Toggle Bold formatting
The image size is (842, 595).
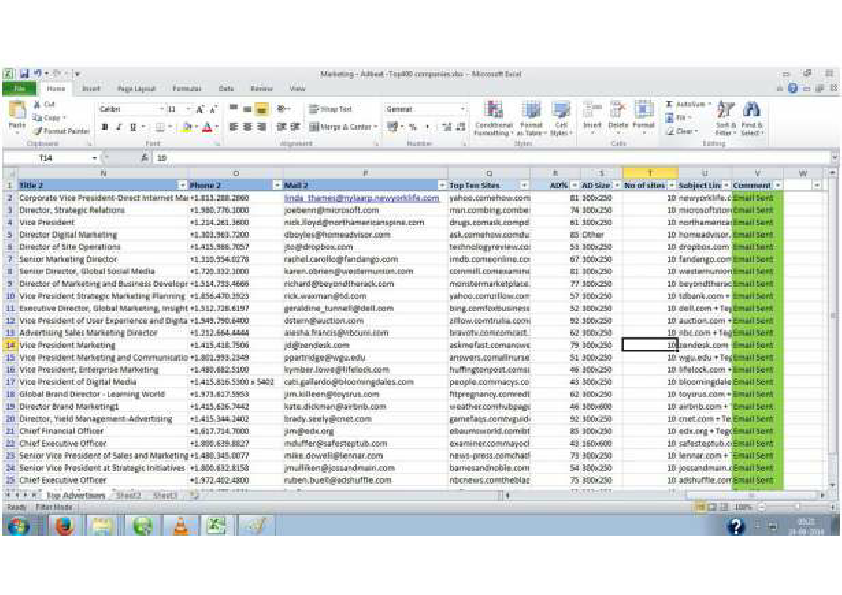pos(105,127)
